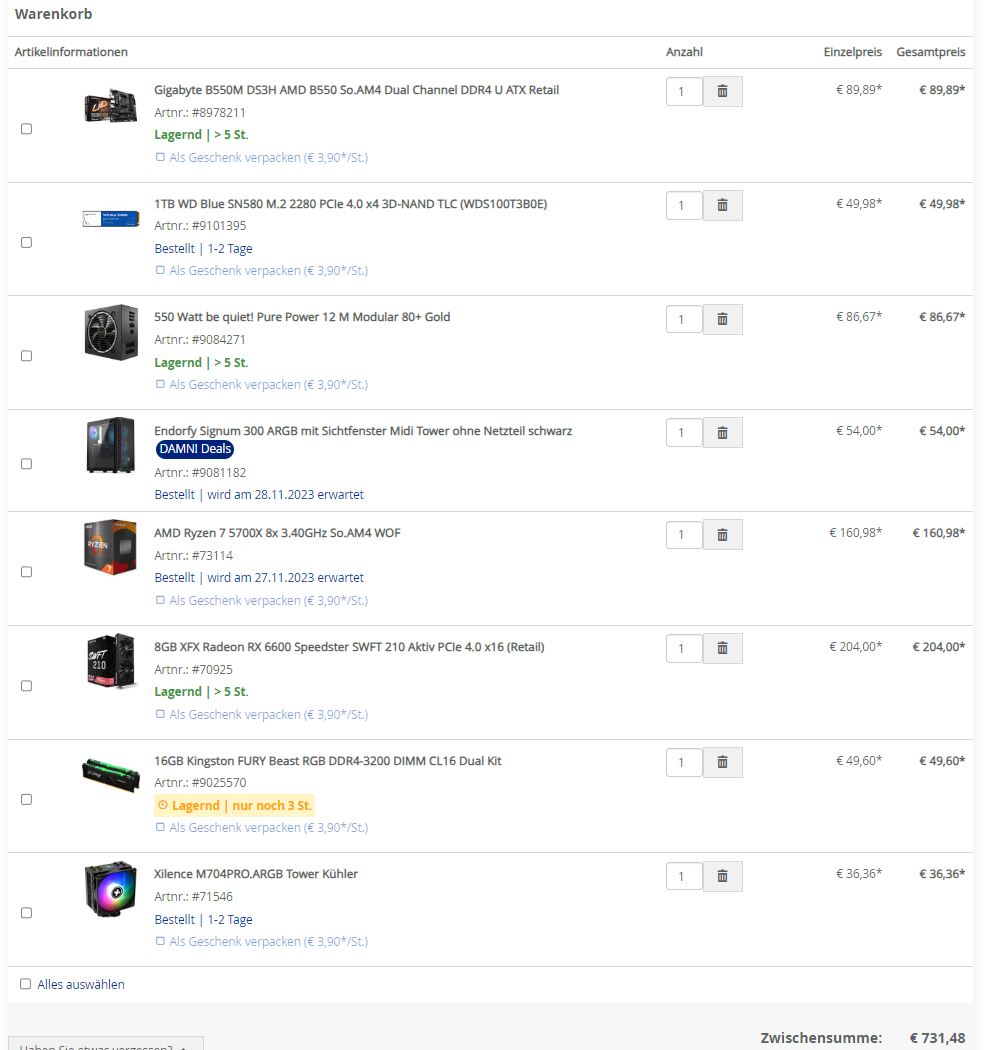Edit quantity field for Gigabyte B550M DS3H
The height and width of the screenshot is (1050, 986).
coord(684,91)
